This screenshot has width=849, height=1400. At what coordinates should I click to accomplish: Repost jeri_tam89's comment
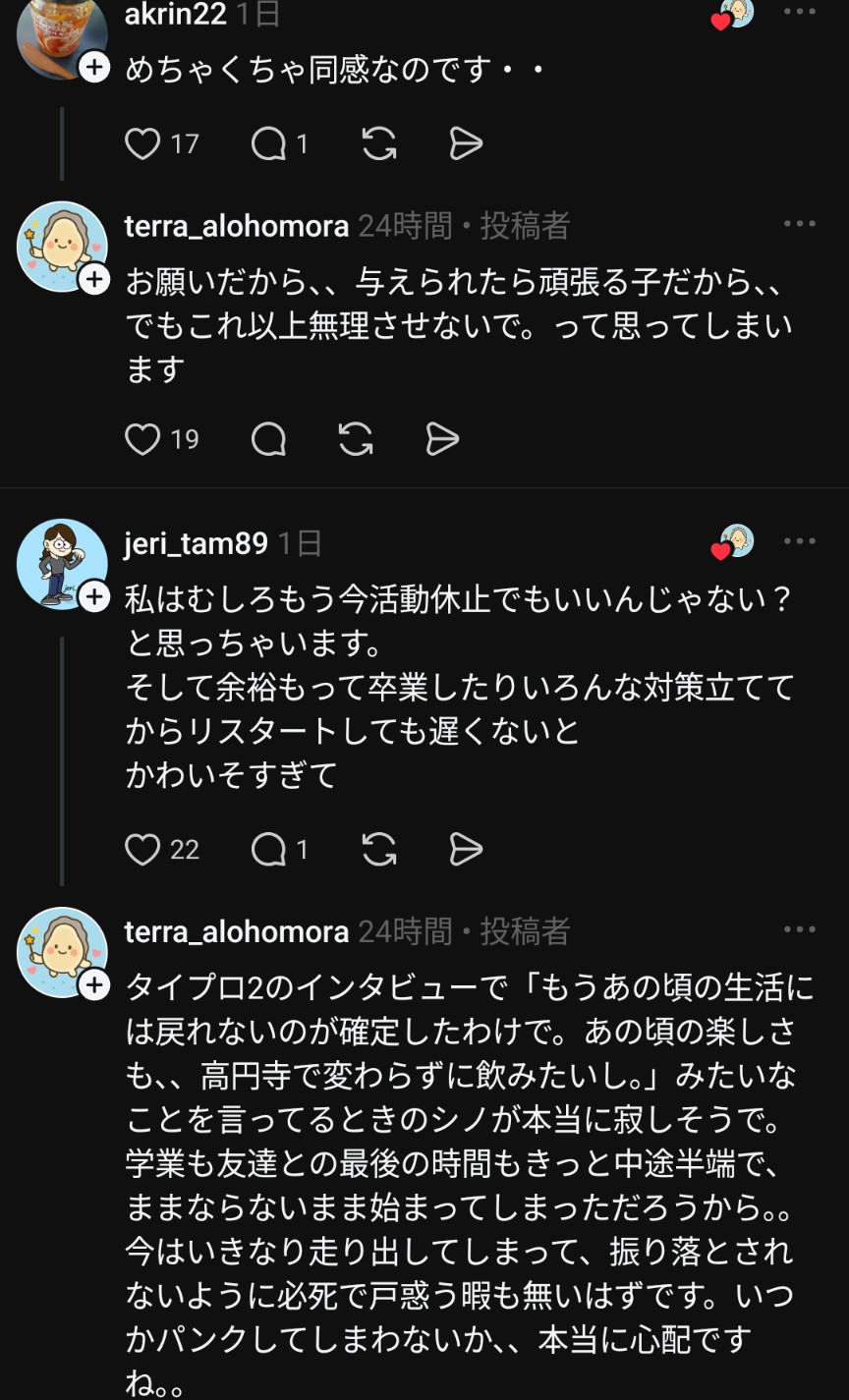pos(379,849)
